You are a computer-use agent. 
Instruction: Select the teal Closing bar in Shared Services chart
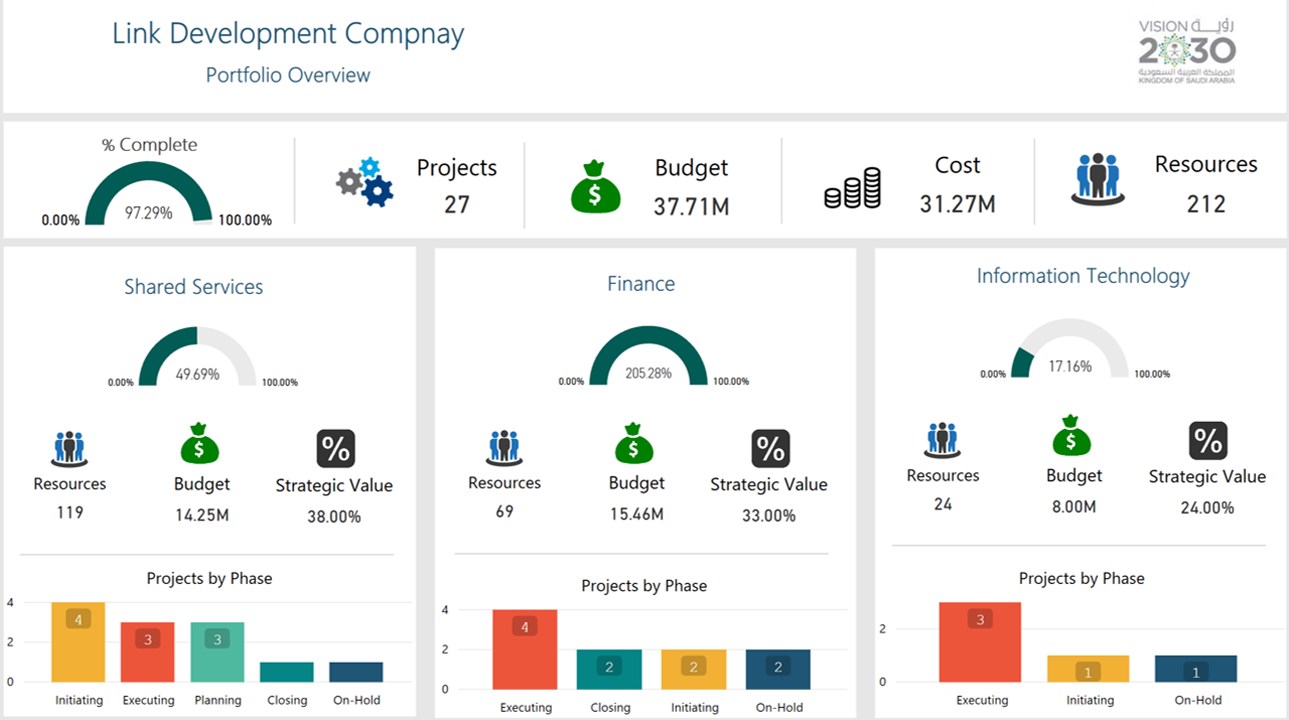coord(287,672)
